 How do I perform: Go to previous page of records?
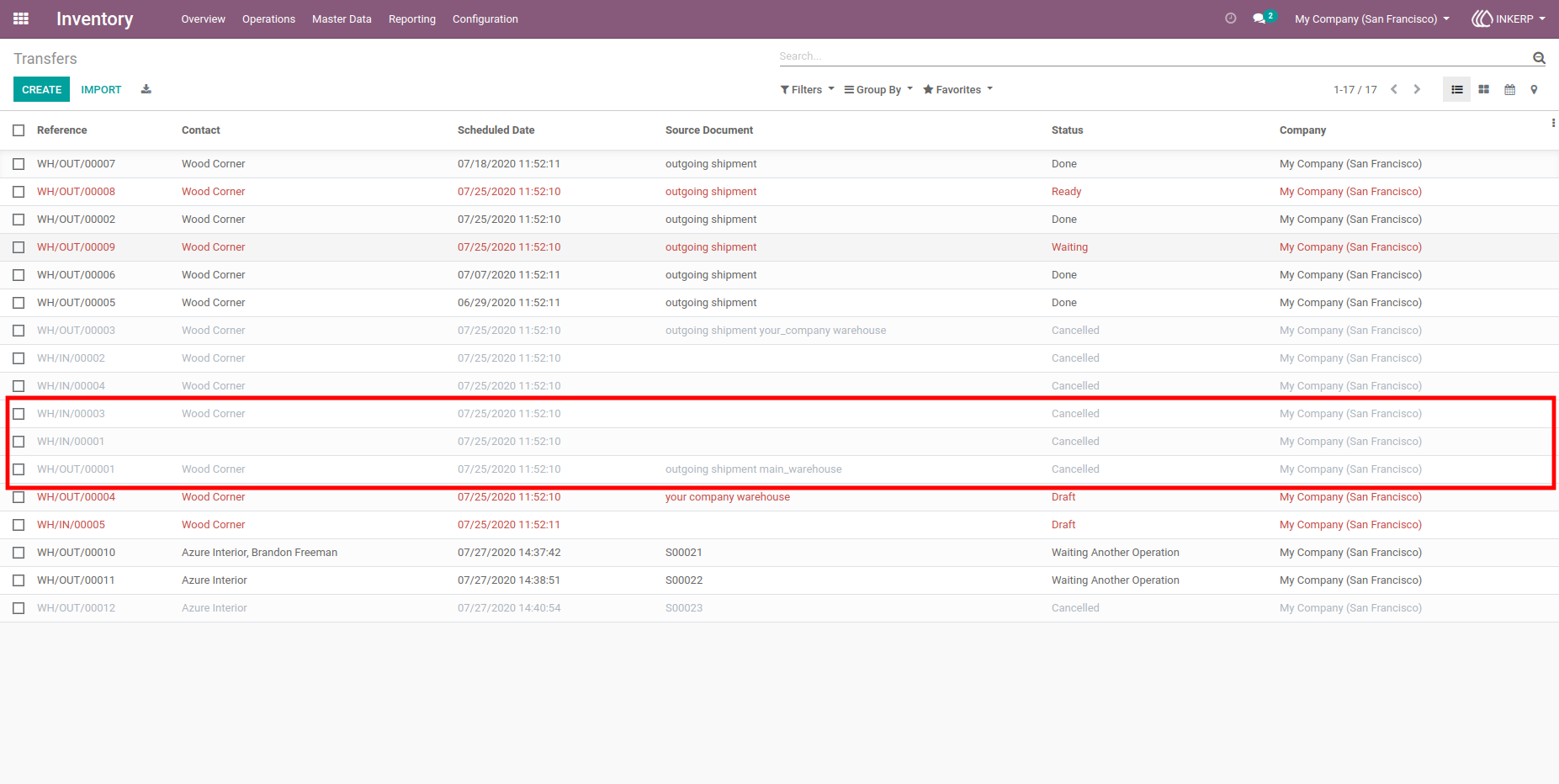pyautogui.click(x=1394, y=89)
